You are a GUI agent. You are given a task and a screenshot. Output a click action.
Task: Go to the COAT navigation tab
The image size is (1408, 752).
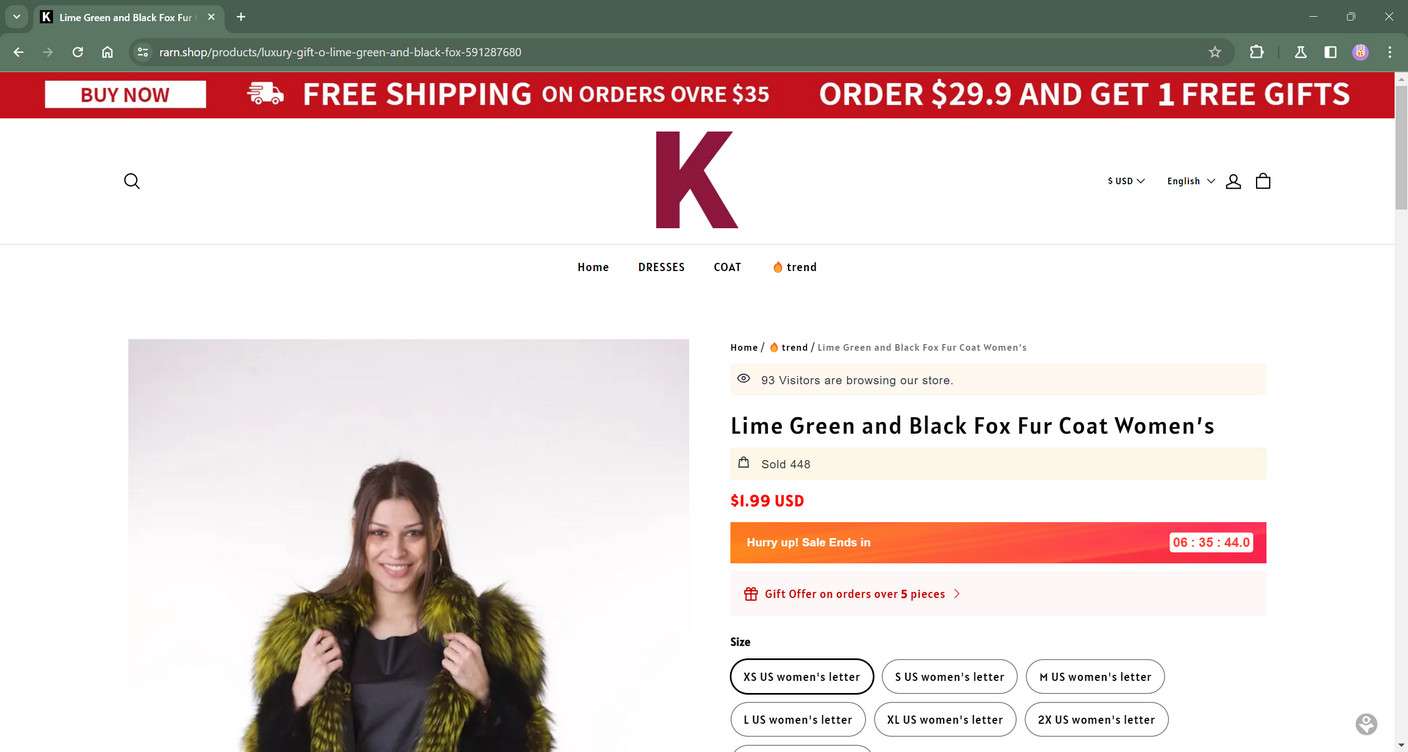tap(727, 267)
